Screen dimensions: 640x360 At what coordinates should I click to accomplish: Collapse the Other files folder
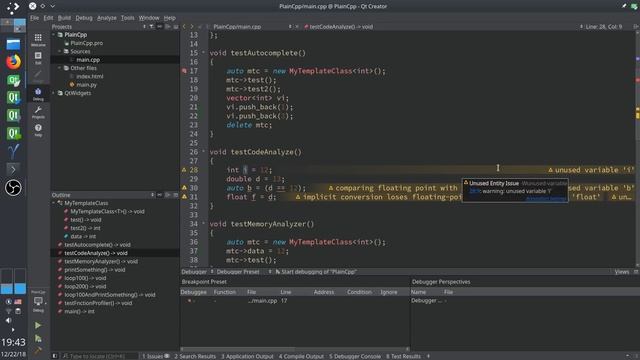coord(60,68)
